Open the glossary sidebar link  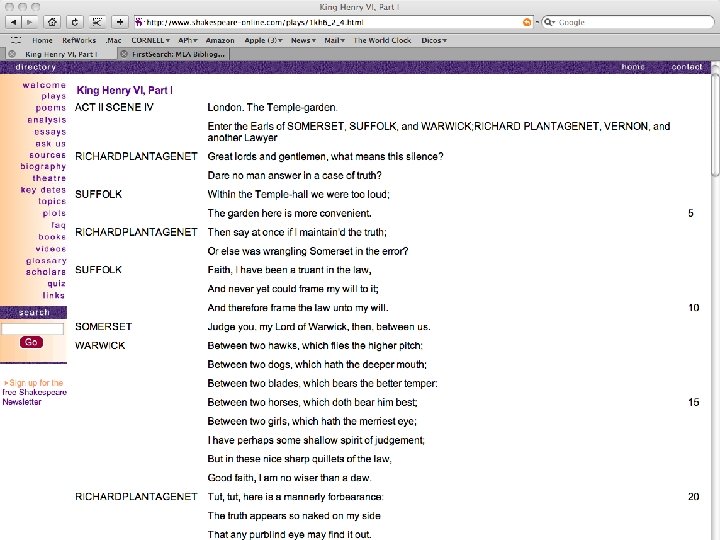[46, 261]
